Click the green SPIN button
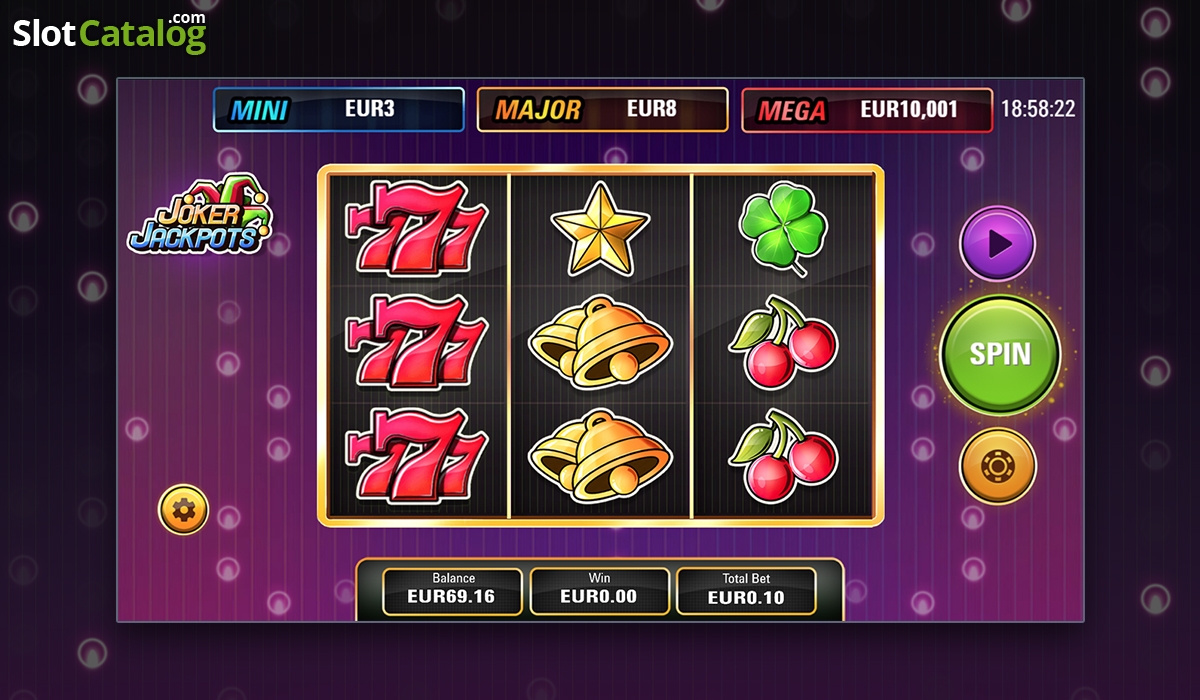 pyautogui.click(x=1000, y=354)
